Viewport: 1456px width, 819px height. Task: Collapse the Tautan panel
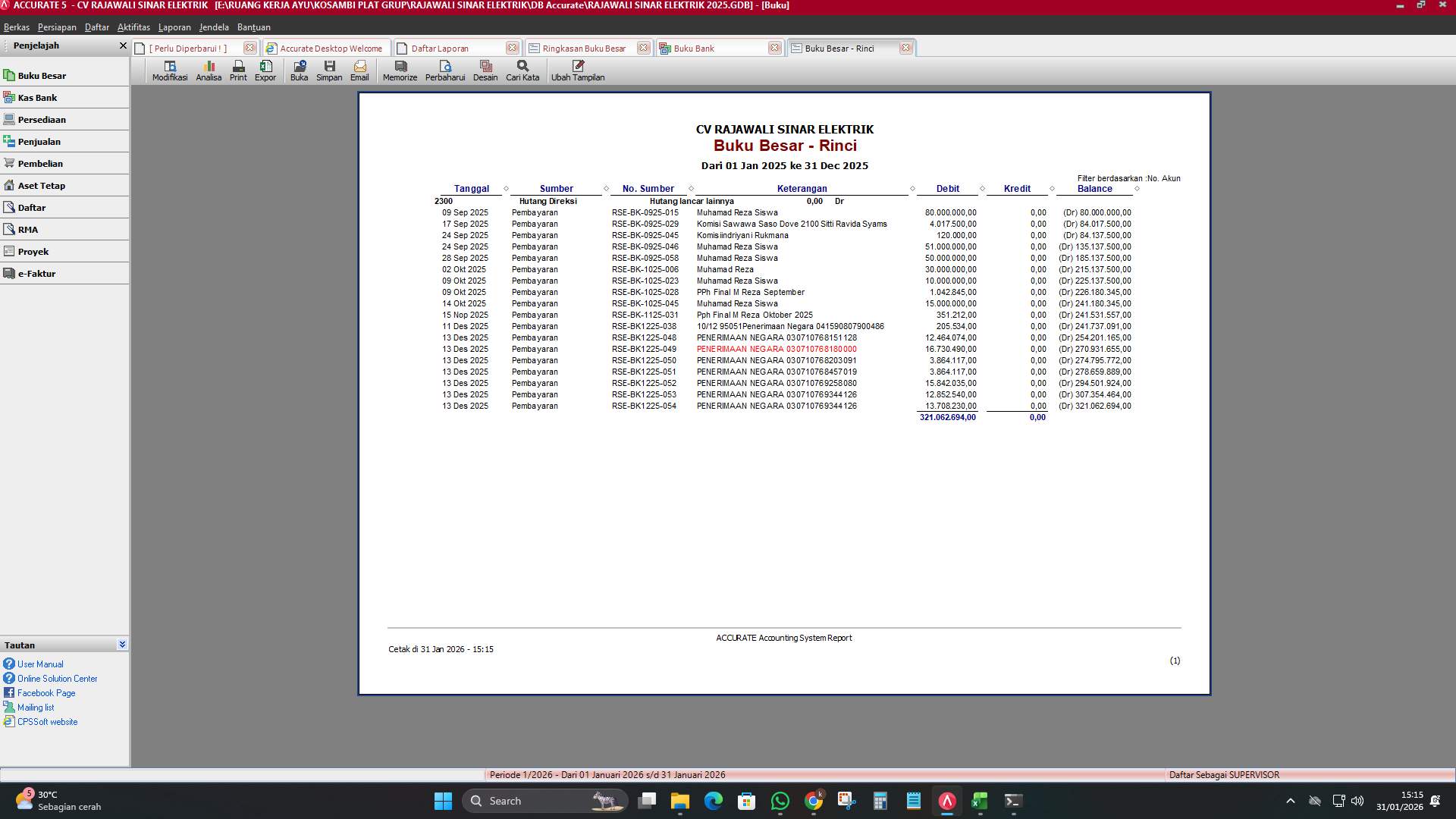pyautogui.click(x=122, y=644)
